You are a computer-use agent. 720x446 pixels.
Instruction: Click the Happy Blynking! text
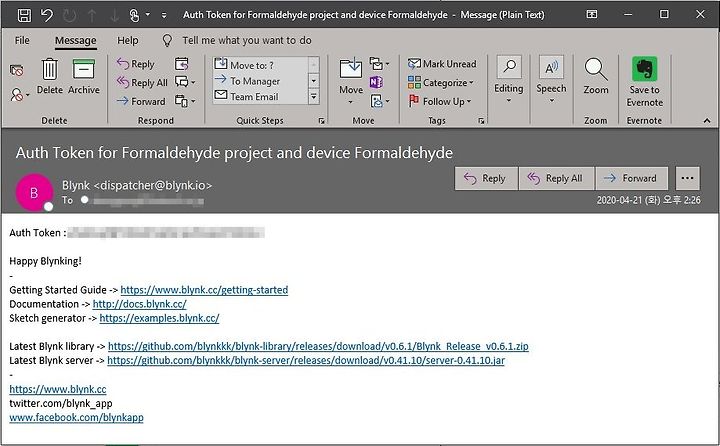45,261
